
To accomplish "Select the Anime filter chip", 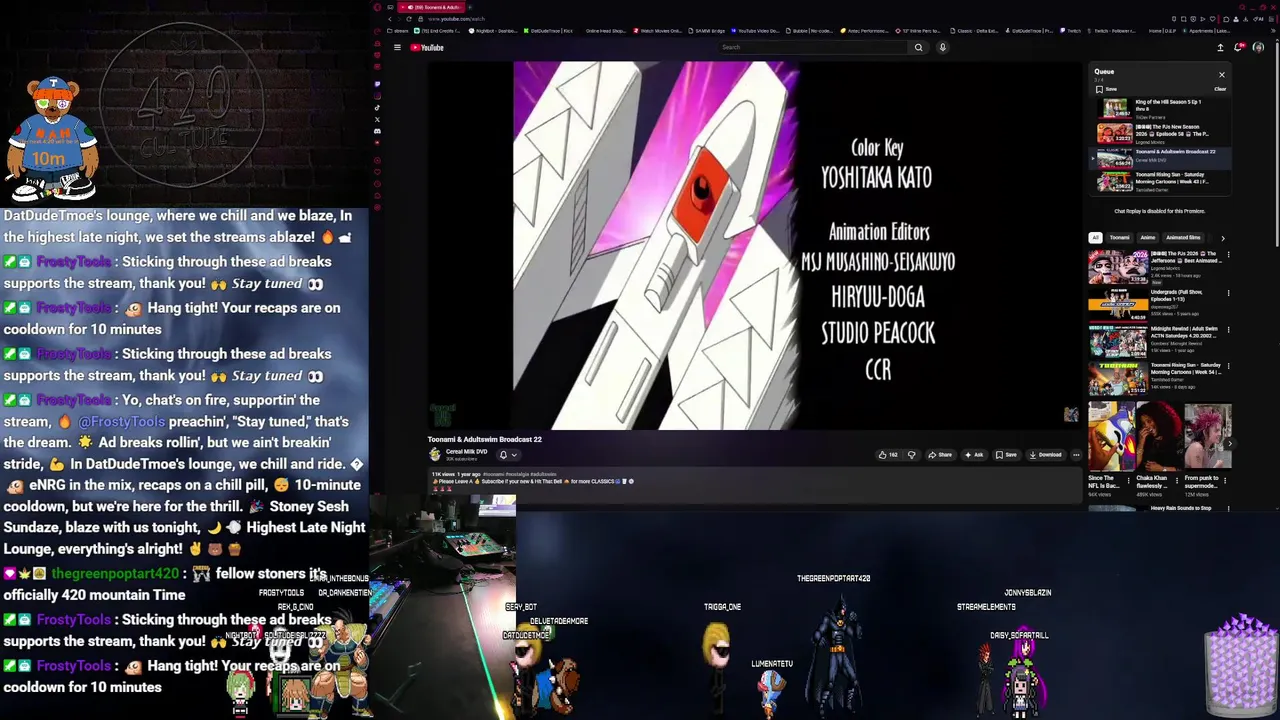I will tap(1147, 238).
